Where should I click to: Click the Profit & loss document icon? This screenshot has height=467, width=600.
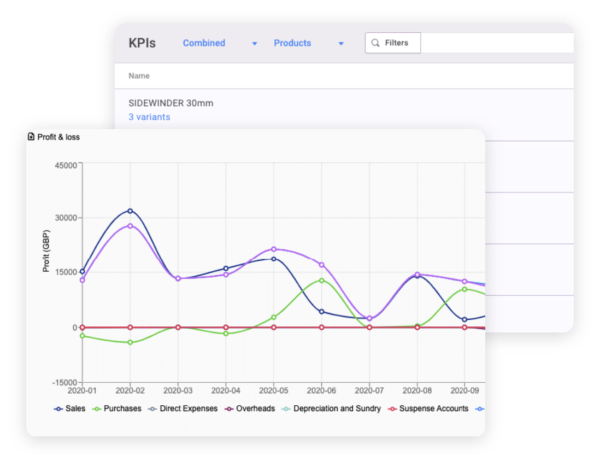[31, 136]
